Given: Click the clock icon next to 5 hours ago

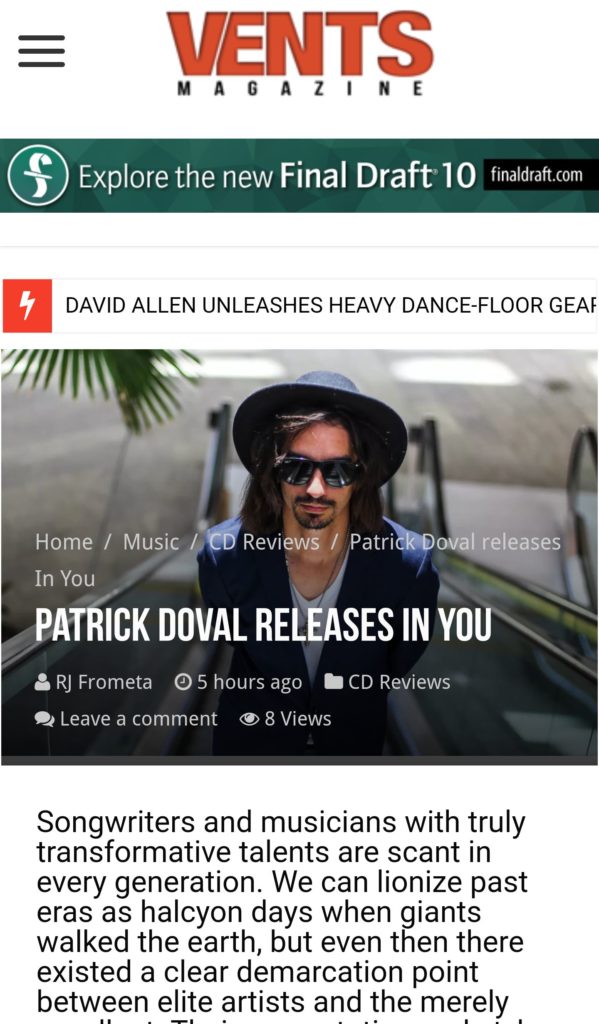Looking at the screenshot, I should 183,682.
